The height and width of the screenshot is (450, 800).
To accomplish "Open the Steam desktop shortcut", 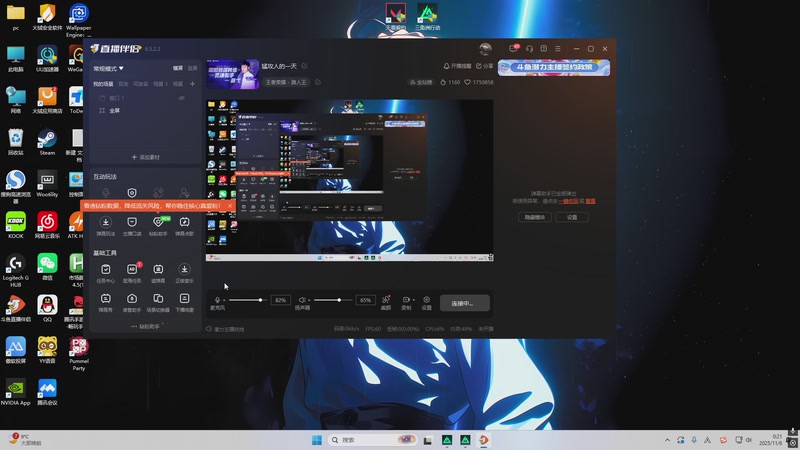I will pos(47,142).
